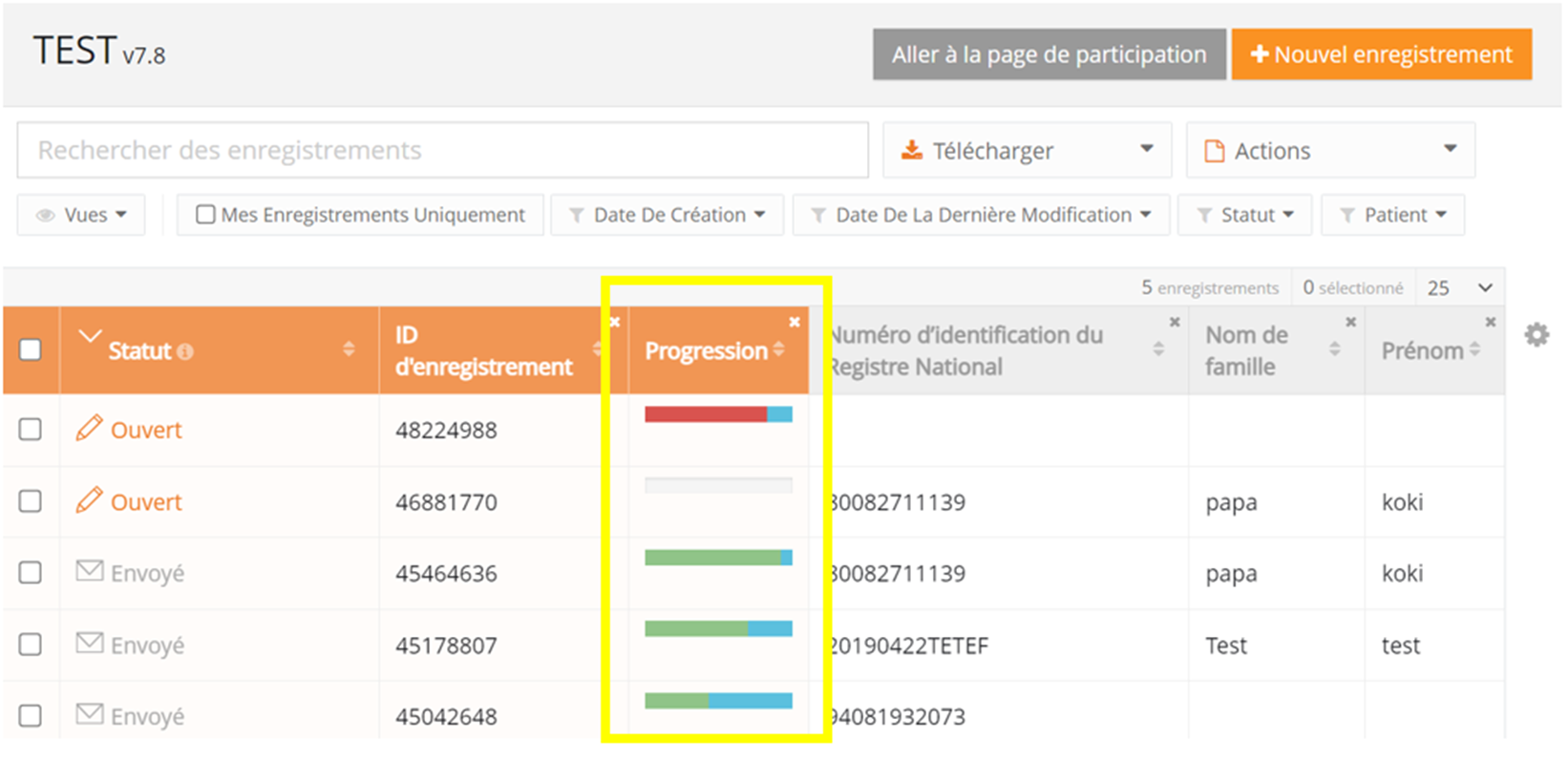Viewport: 1568px width, 763px height.
Task: Sort by Progression using sort arrows
Action: click(779, 350)
